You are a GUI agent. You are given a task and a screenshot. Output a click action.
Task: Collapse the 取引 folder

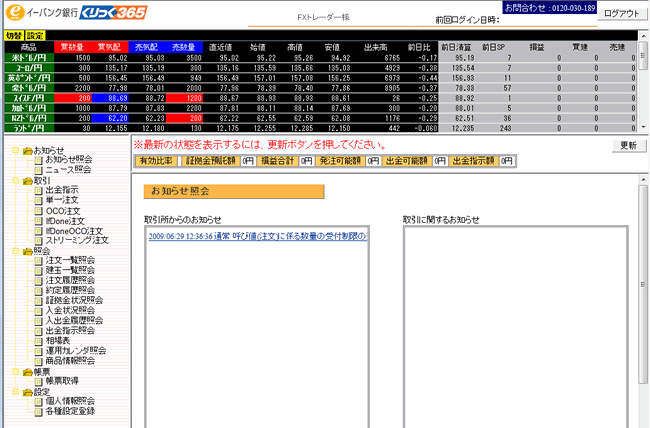click(x=15, y=180)
